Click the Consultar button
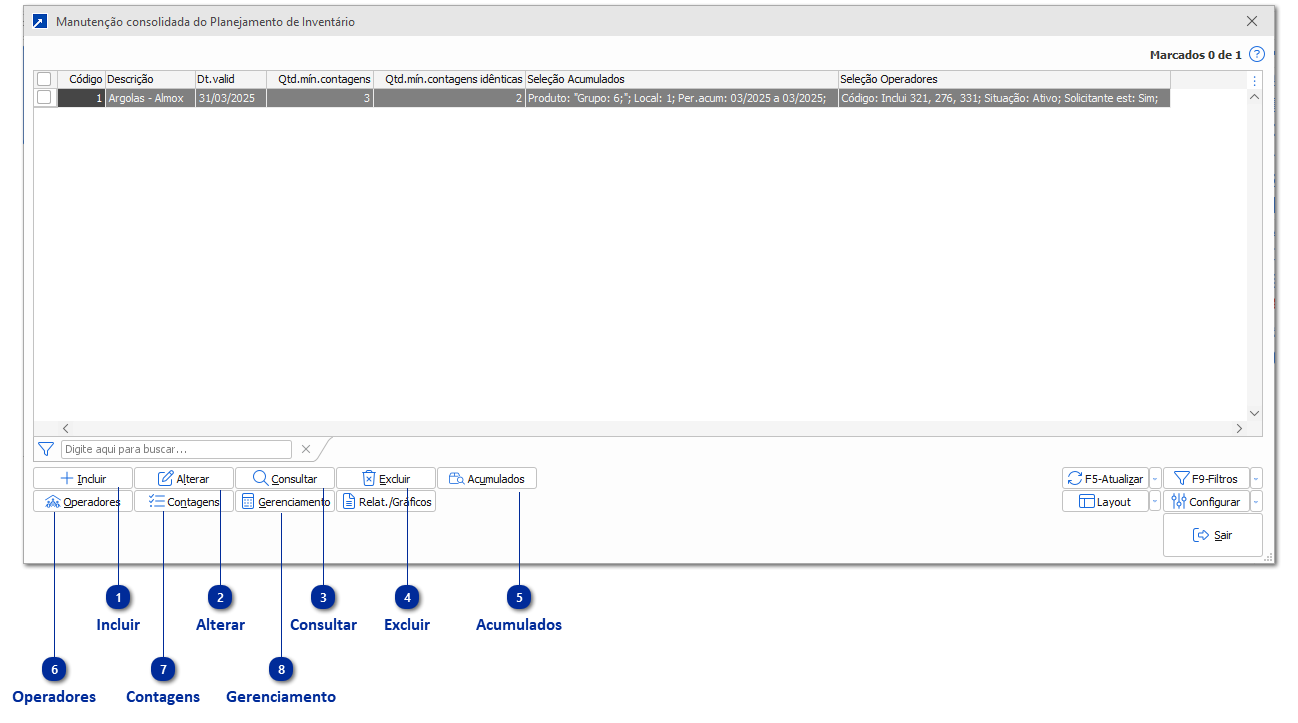Screen dimensions: 1298x723 click(x=285, y=478)
